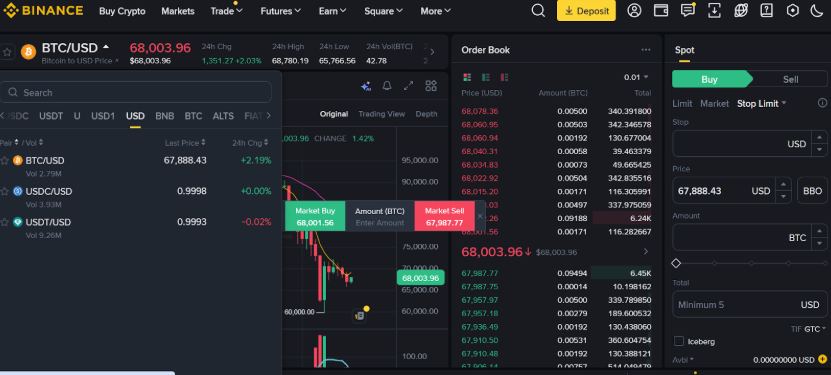Open the wallet icon
Screen dimensions: 831x375
tap(661, 11)
